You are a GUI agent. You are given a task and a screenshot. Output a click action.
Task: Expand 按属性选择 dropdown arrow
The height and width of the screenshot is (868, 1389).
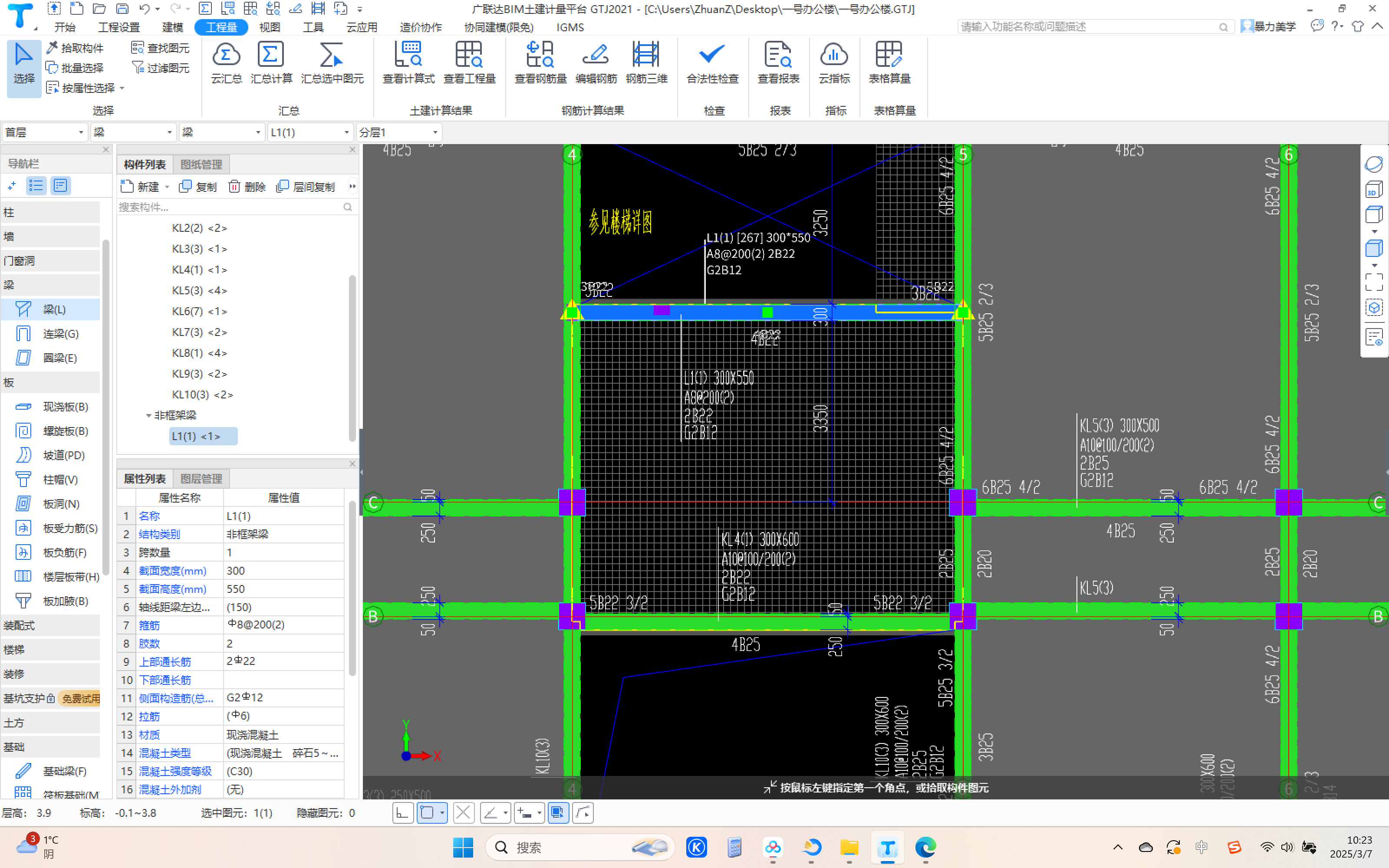tap(122, 88)
